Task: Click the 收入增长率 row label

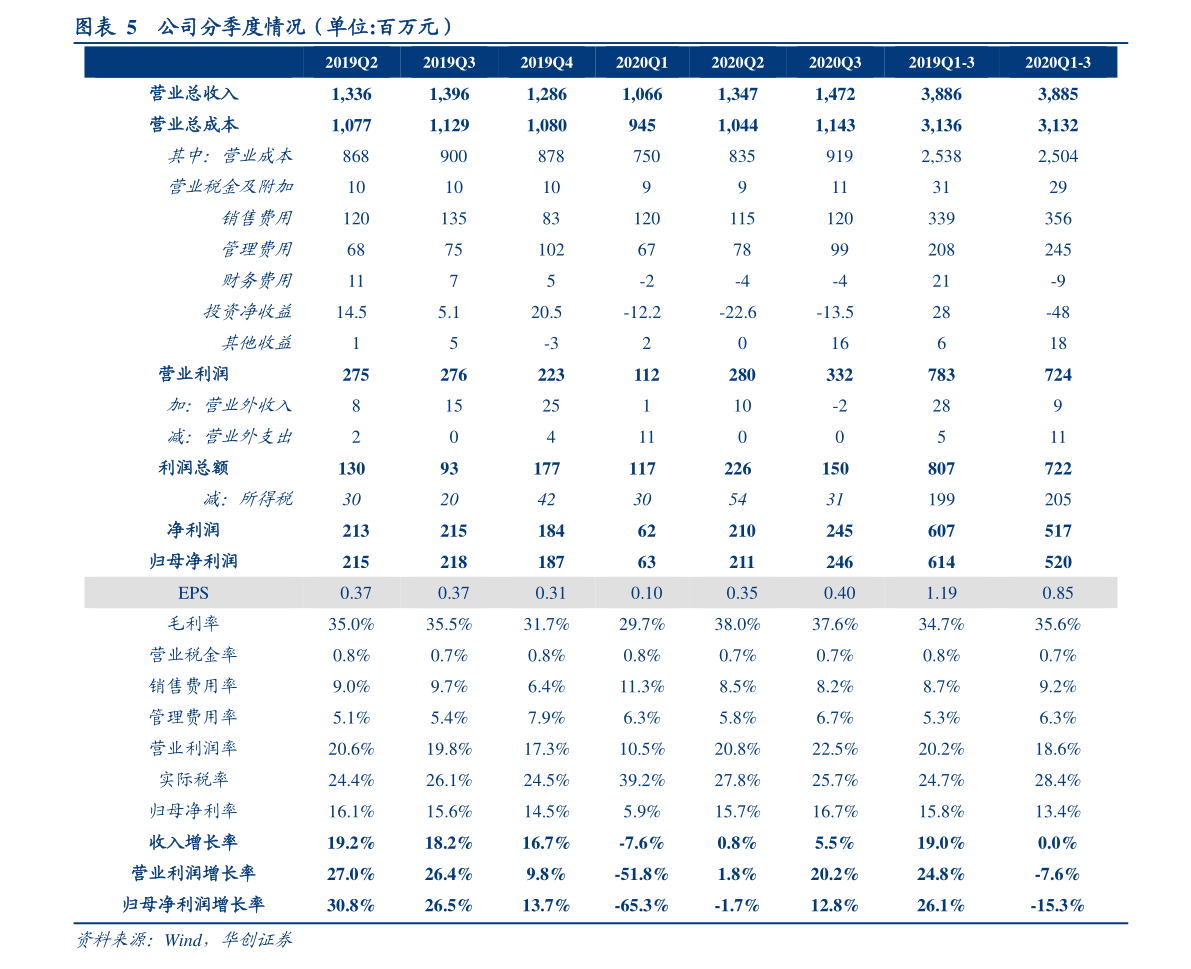Action: pyautogui.click(x=194, y=842)
